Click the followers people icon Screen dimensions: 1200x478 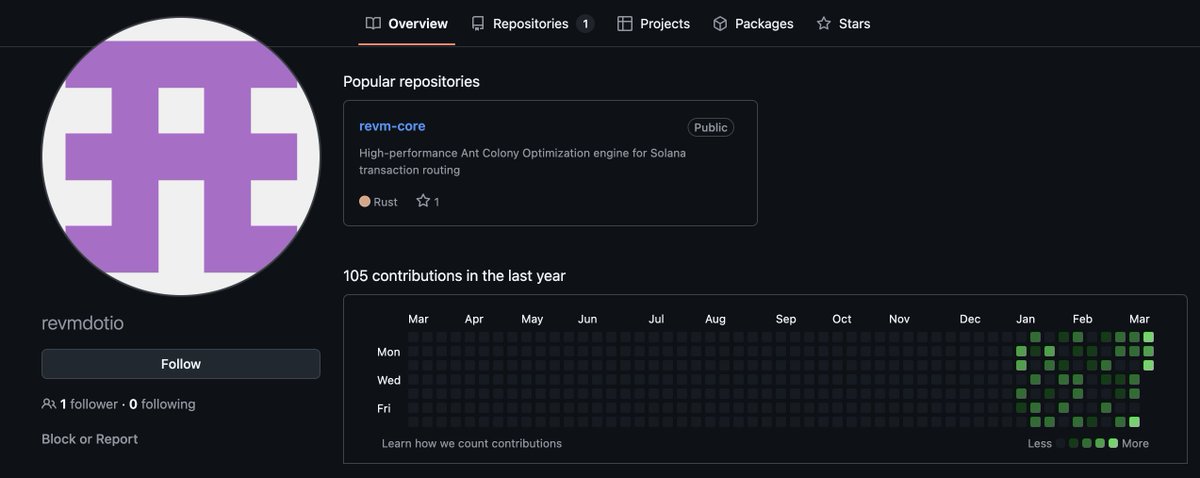[x=49, y=404]
